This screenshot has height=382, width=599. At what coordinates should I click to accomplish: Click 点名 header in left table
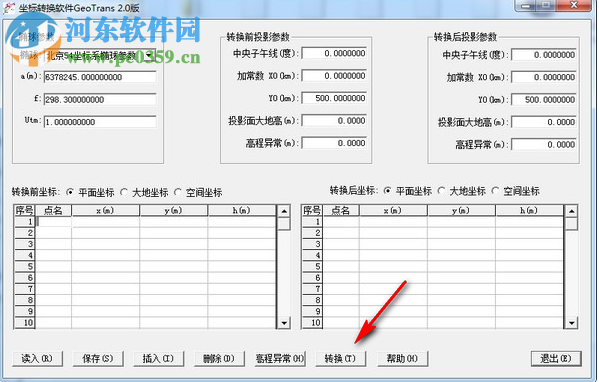(x=53, y=210)
